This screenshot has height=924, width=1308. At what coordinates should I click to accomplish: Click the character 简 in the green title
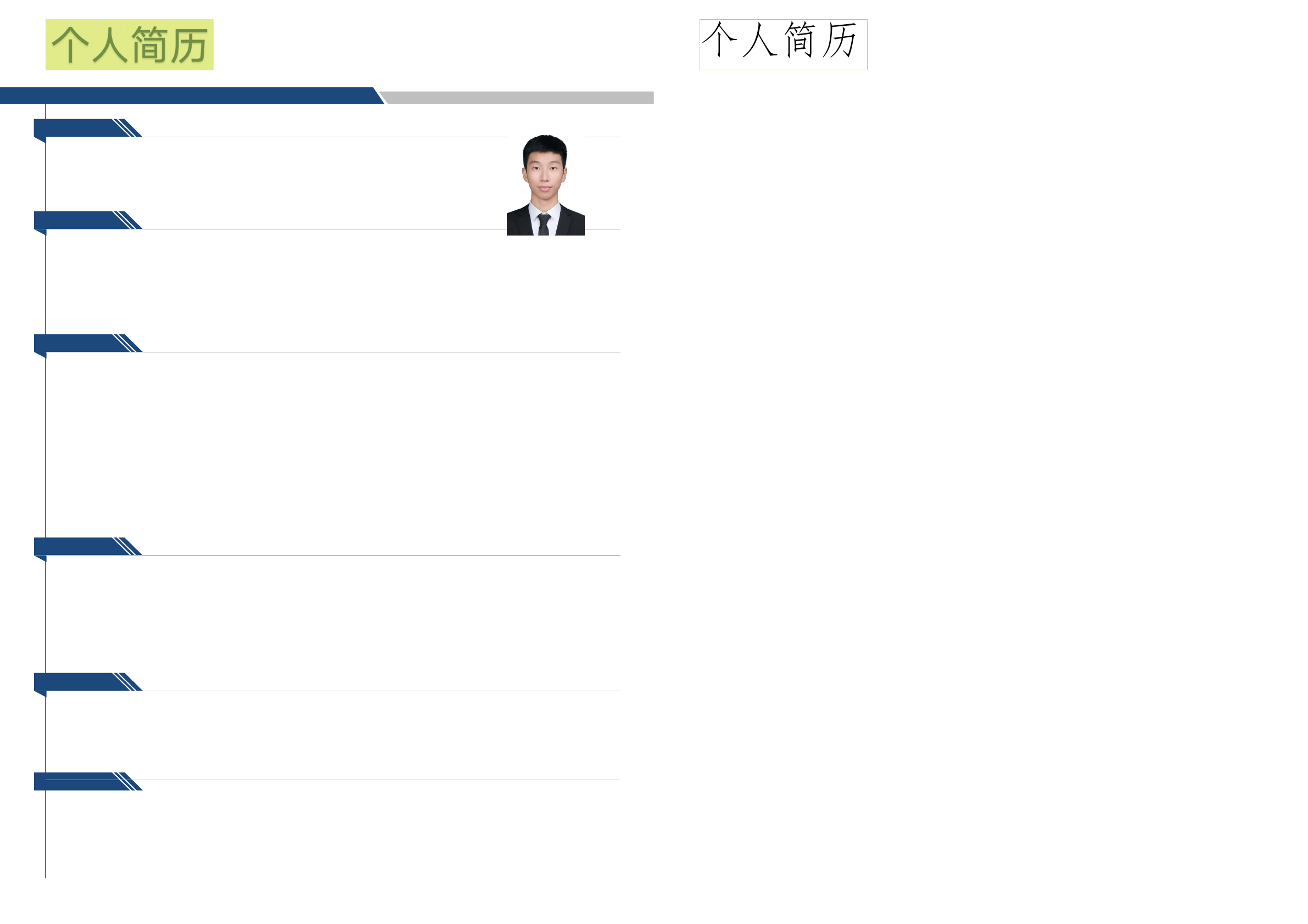149,44
